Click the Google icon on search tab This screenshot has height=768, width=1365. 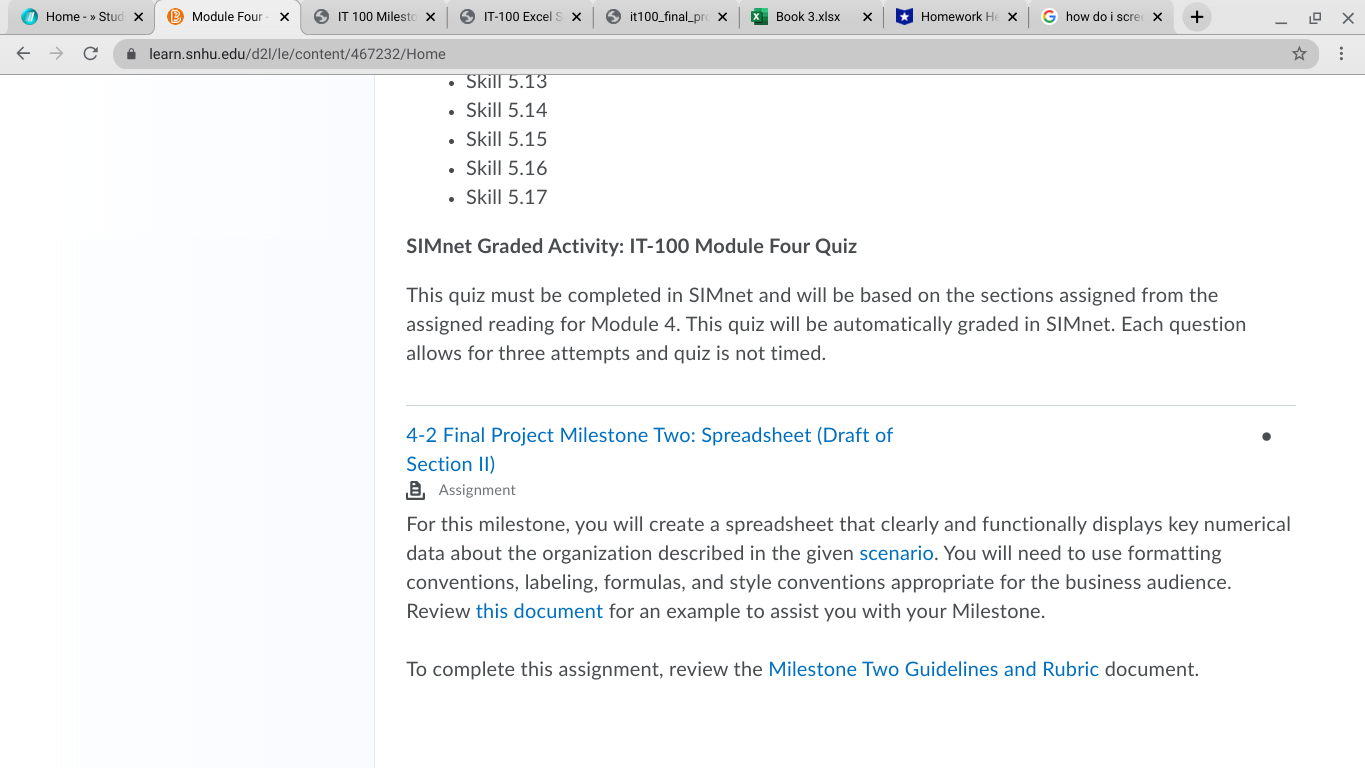(1049, 16)
